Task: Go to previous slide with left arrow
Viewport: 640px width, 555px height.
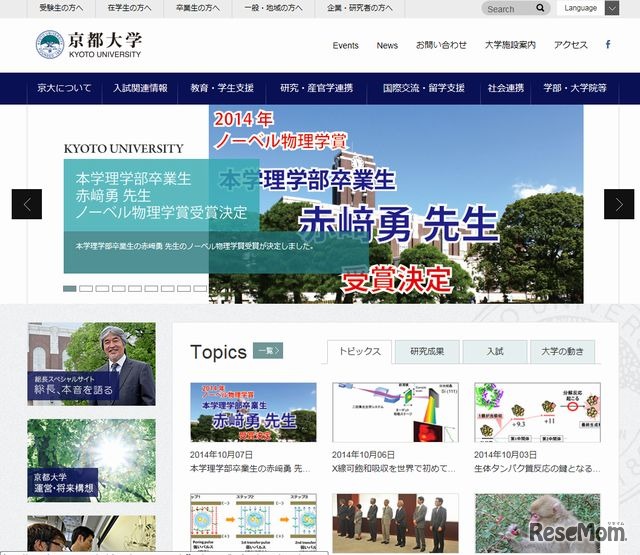Action: click(x=27, y=204)
